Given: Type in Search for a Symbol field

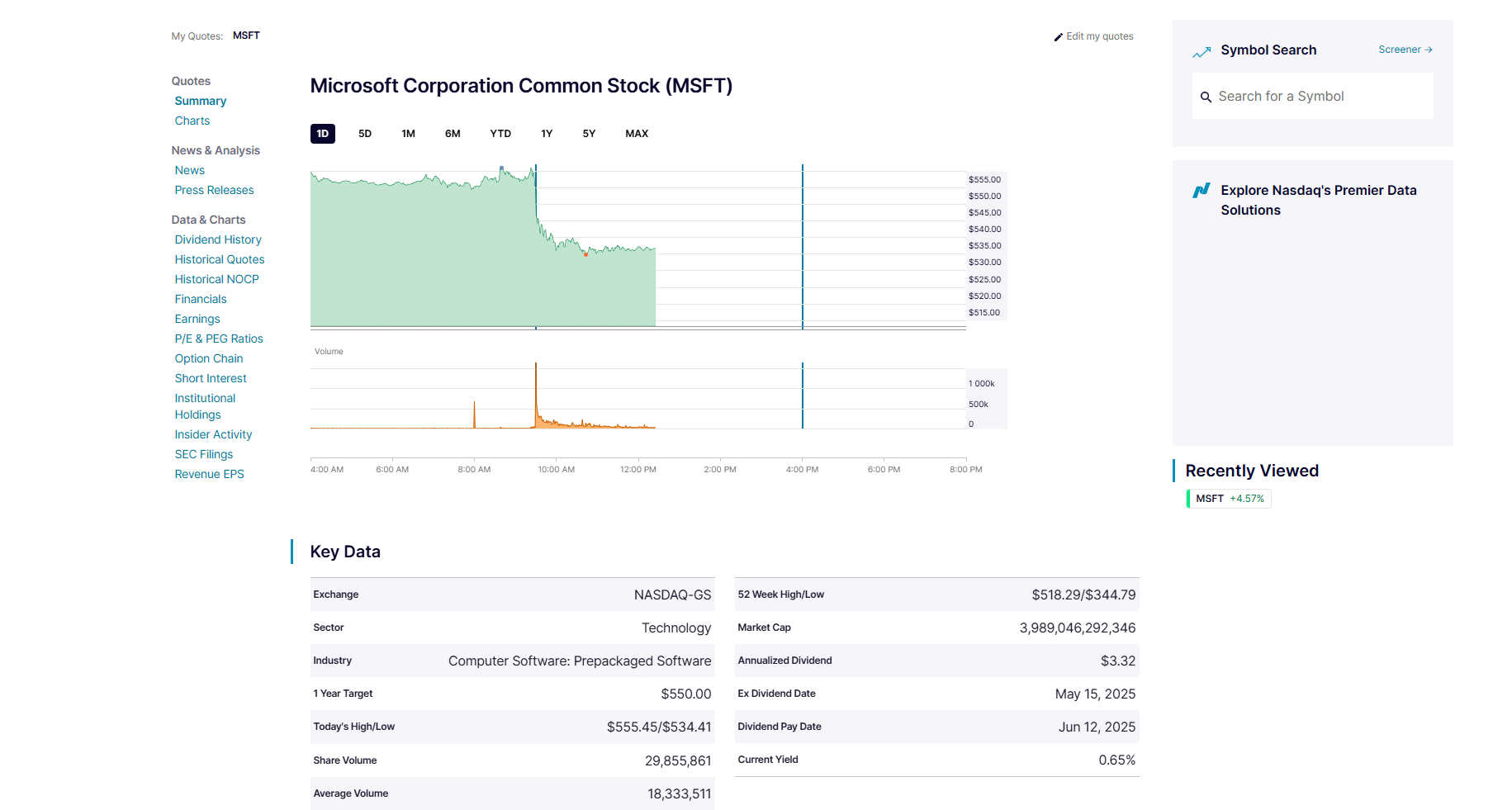Looking at the screenshot, I should [x=1321, y=97].
